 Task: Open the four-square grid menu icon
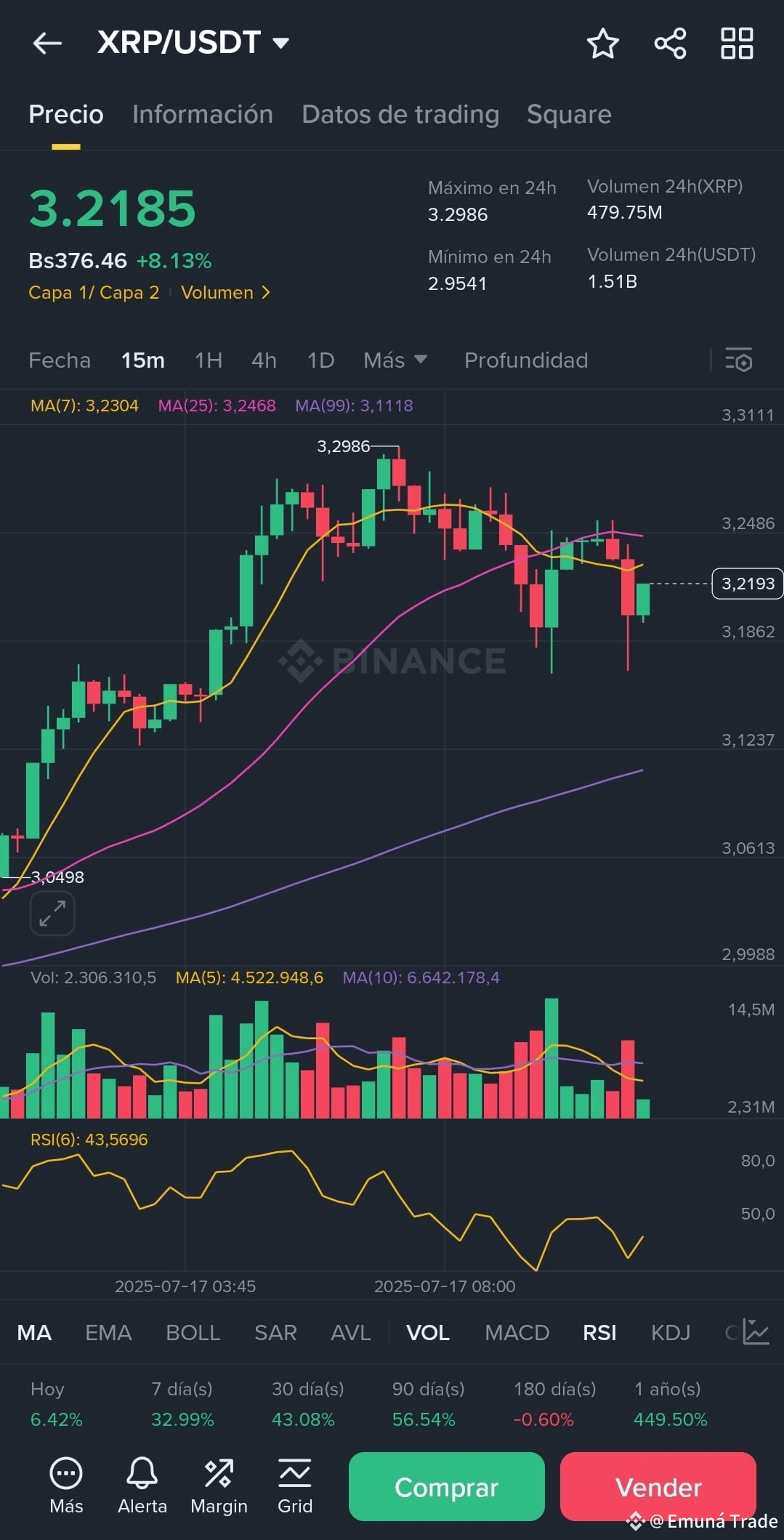[737, 44]
